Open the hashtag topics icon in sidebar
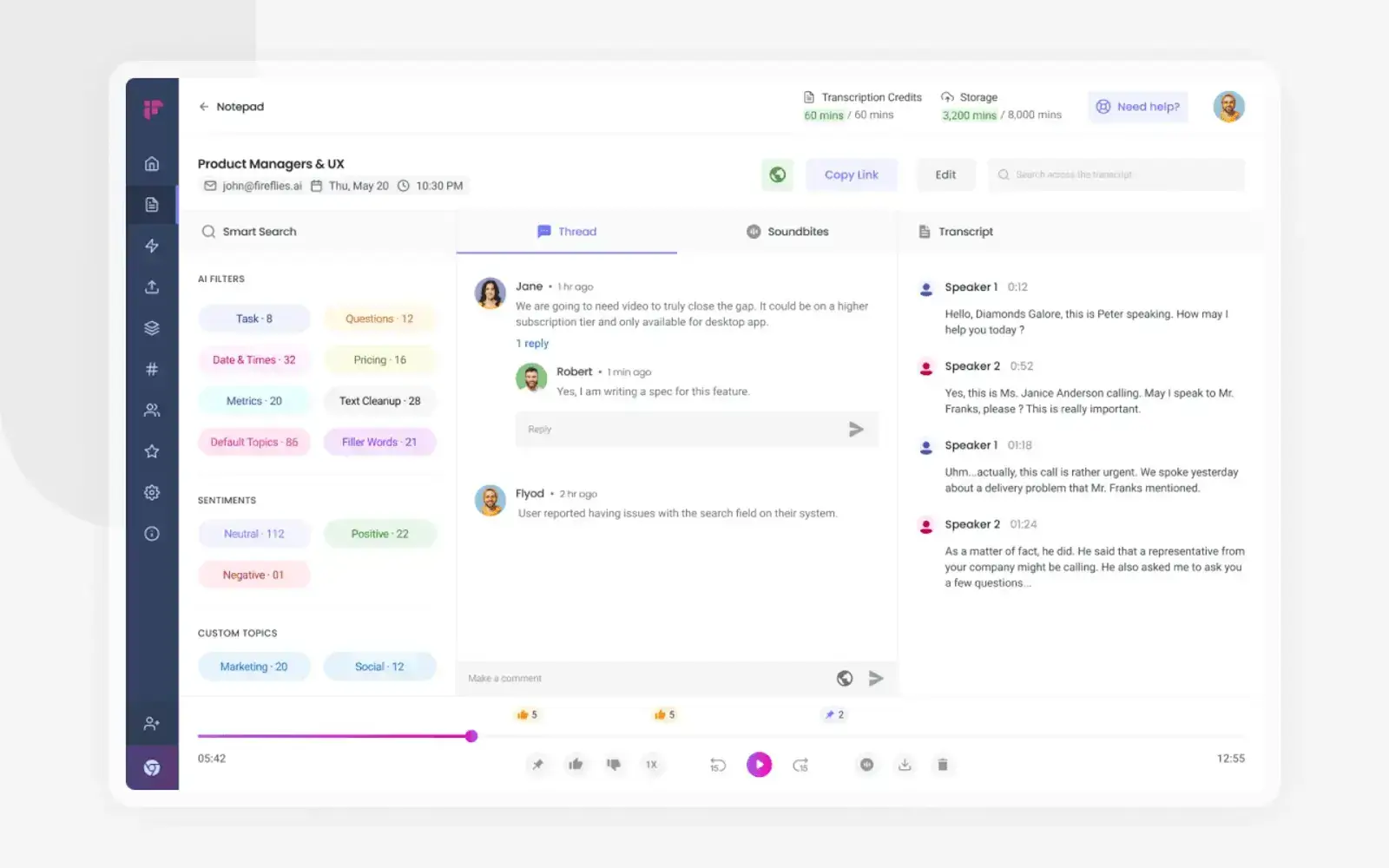This screenshot has width=1389, height=868. (x=152, y=369)
